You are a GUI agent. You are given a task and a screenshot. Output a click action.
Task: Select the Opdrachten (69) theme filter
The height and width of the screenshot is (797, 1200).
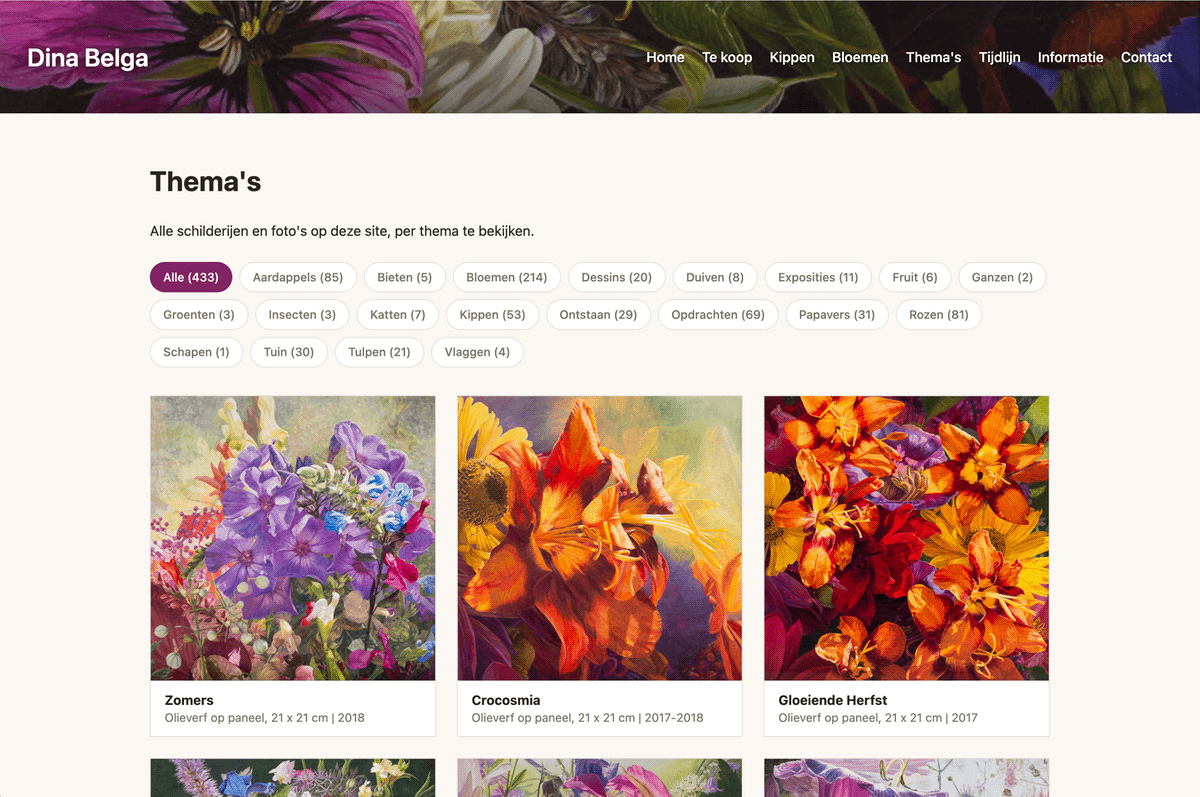[x=718, y=314]
